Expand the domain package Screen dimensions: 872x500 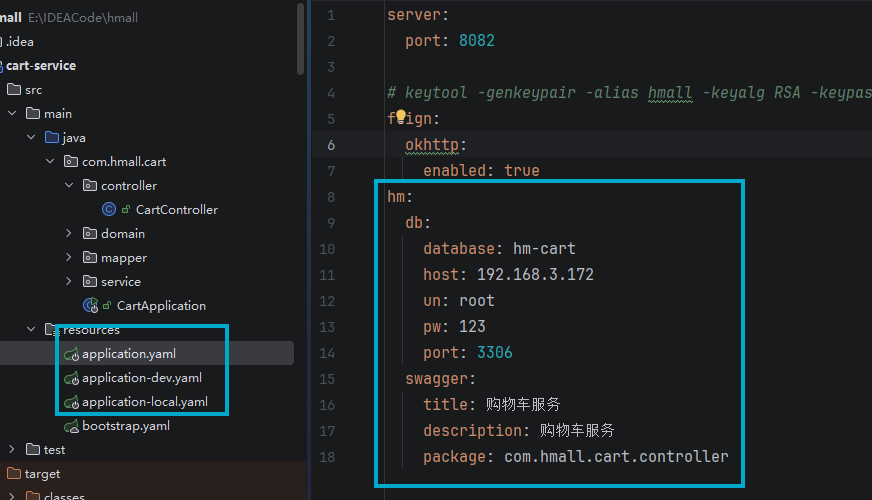(69, 234)
